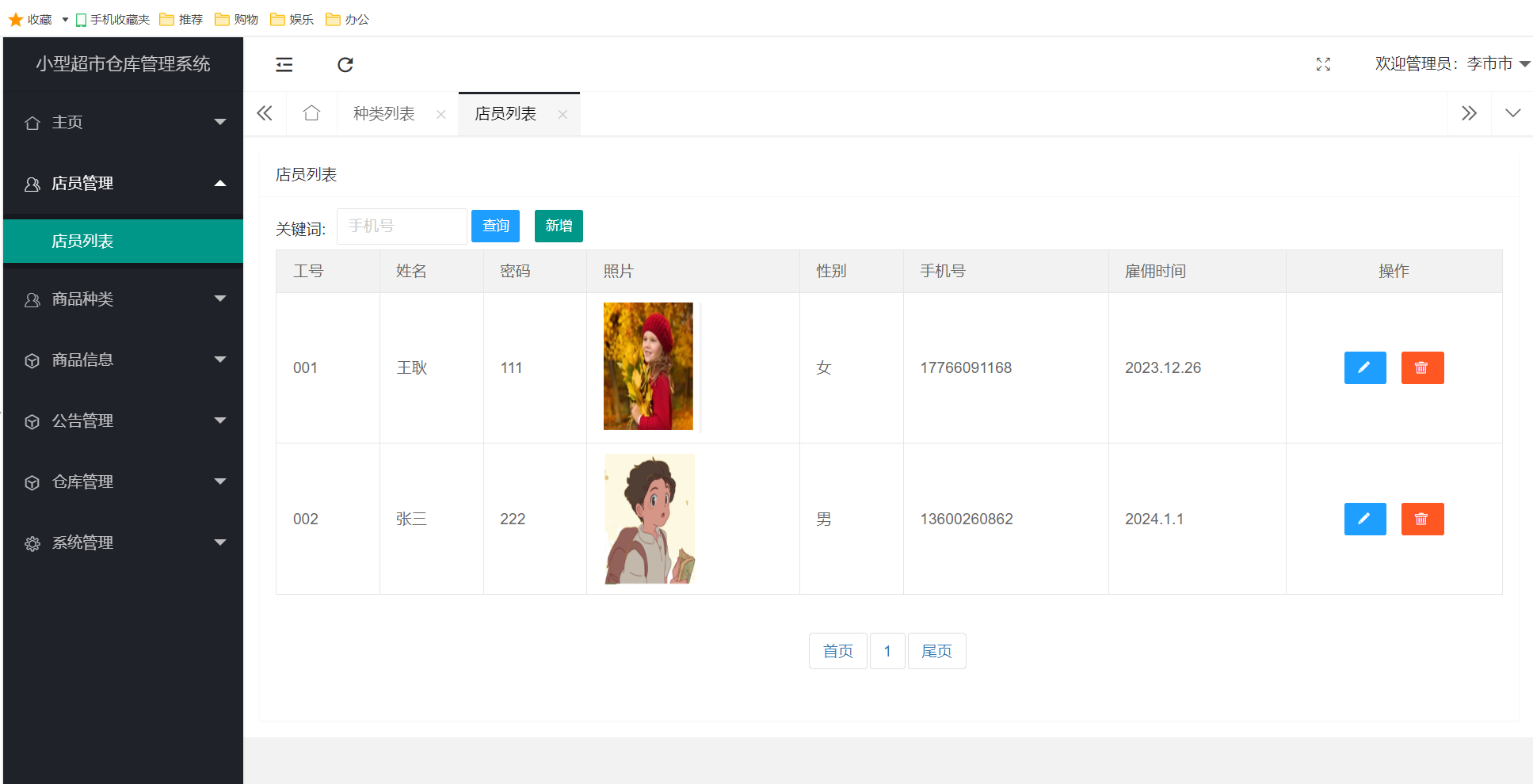The image size is (1533, 784).
Task: Switch to the 种类列表 tab
Action: (x=383, y=113)
